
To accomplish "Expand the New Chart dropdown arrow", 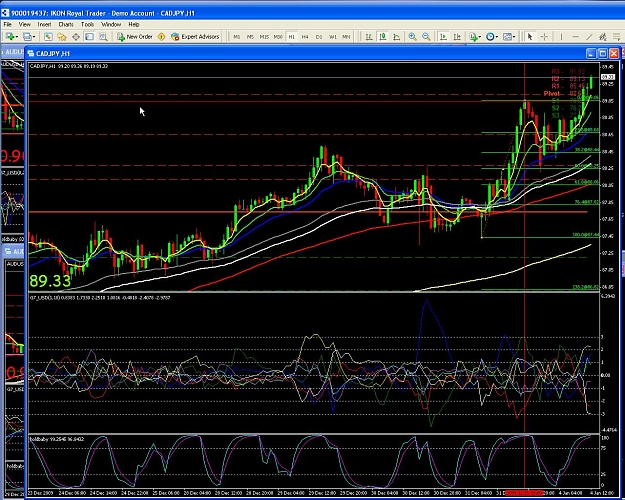I will coord(17,37).
